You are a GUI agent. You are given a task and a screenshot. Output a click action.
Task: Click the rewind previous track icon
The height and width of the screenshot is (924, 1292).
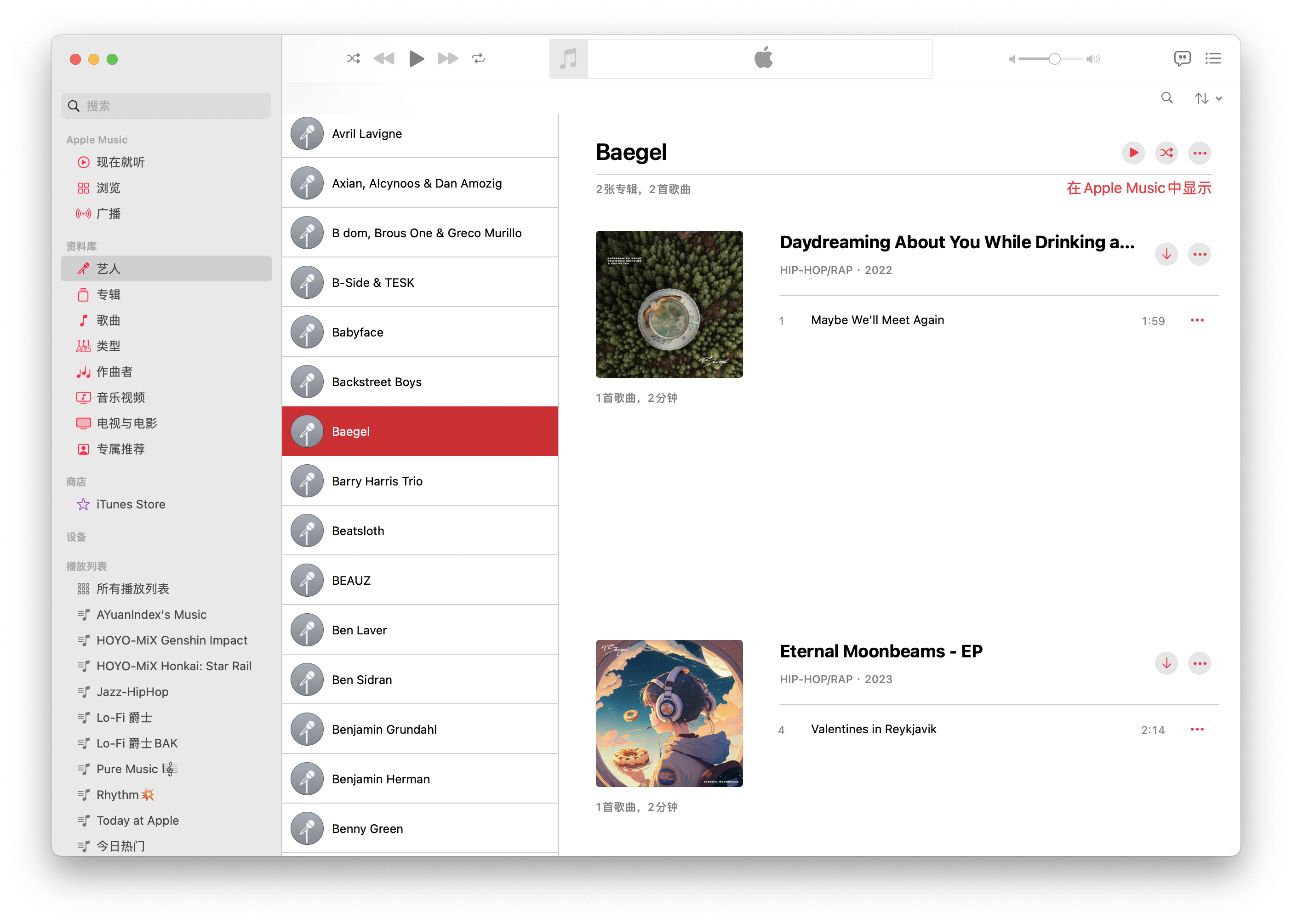(384, 58)
